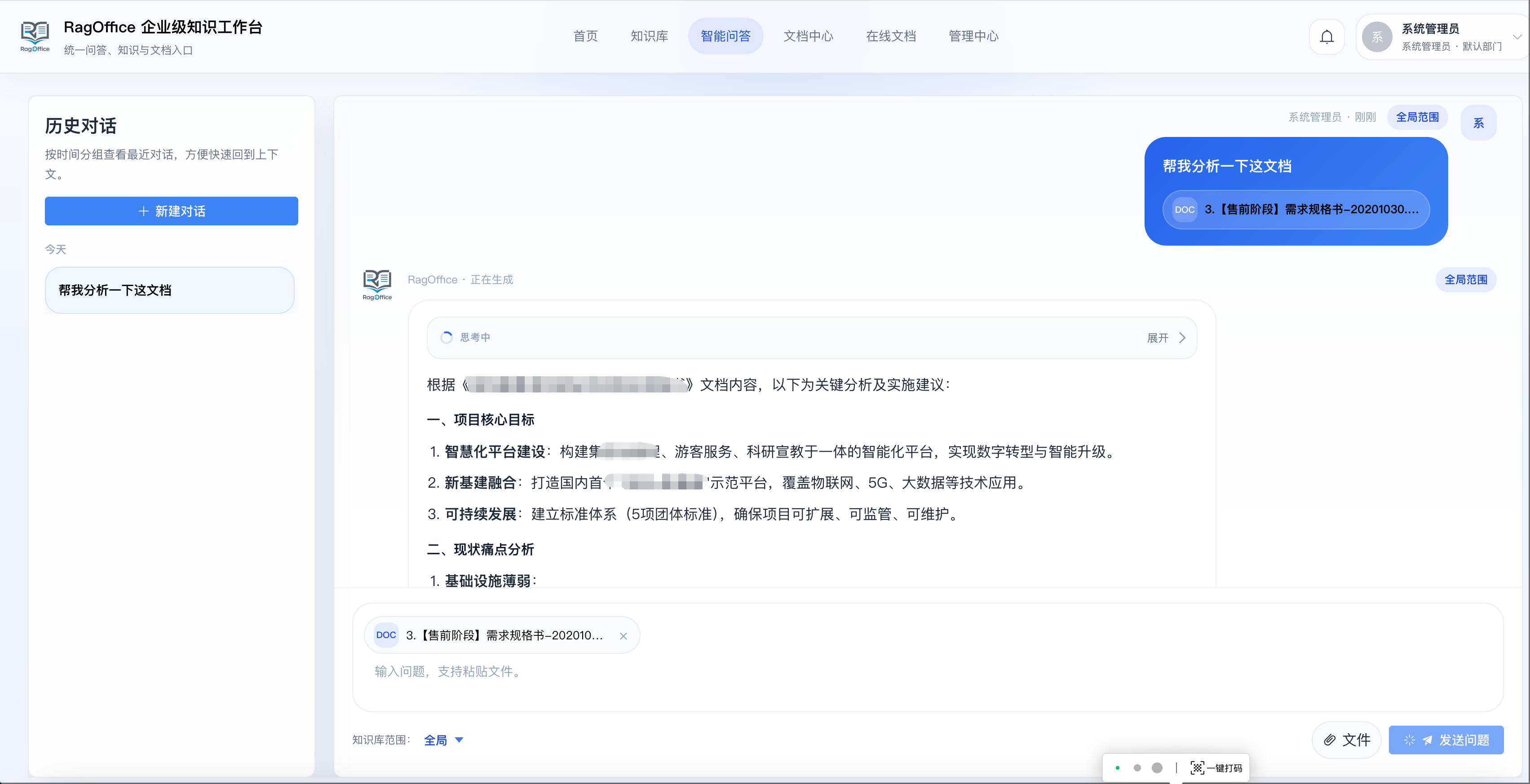This screenshot has width=1530, height=784.
Task: Click the send icon on 发送问题 button
Action: tap(1428, 740)
